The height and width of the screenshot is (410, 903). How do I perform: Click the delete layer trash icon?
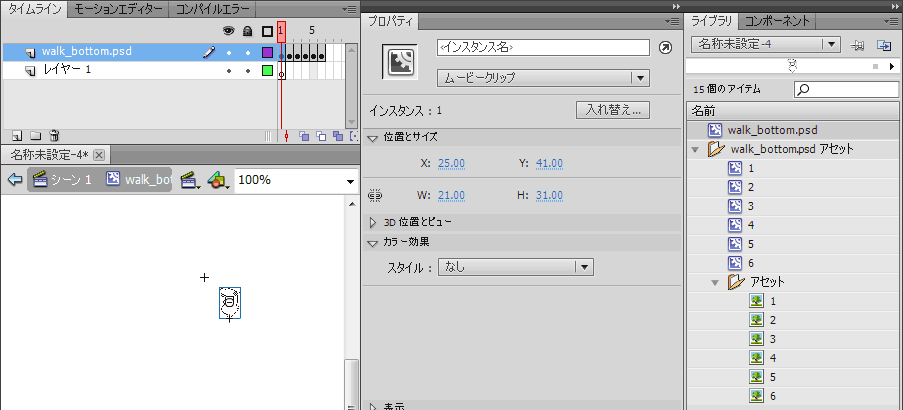[54, 135]
